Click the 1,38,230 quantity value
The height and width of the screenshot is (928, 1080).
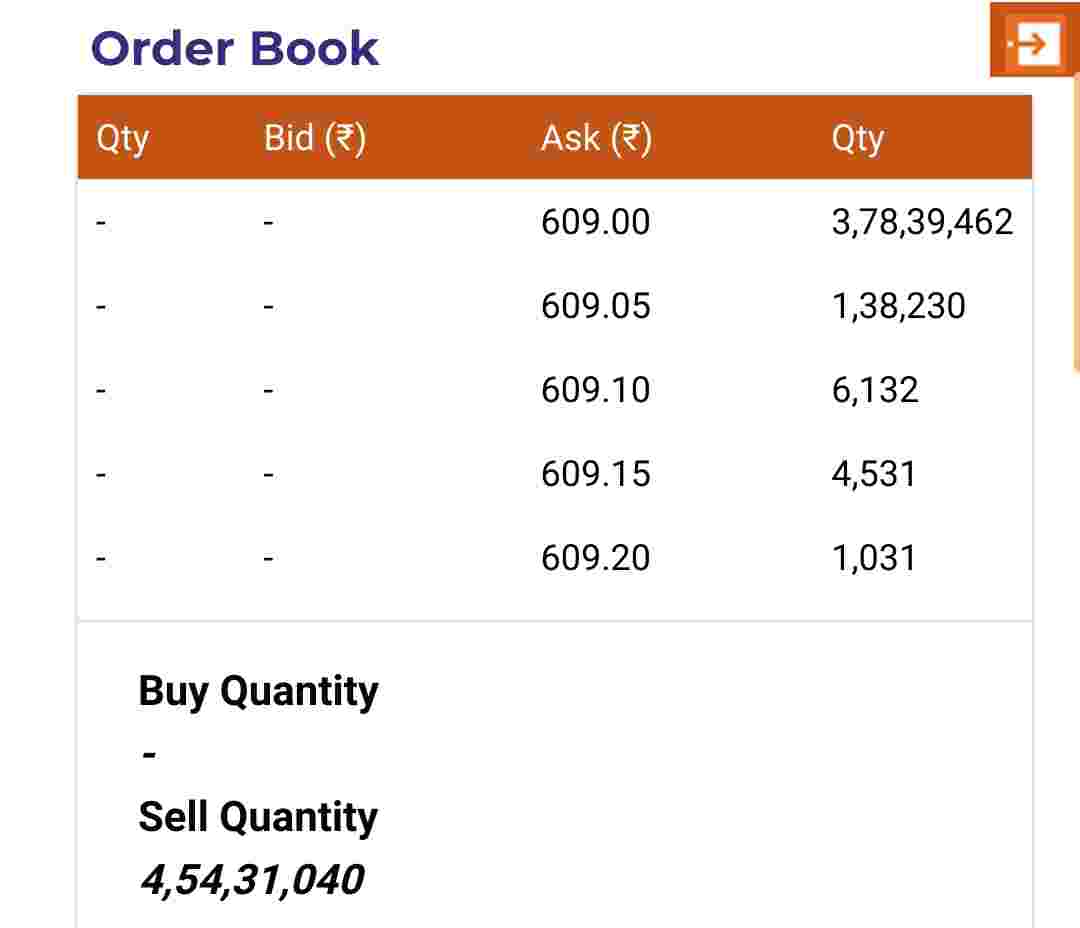[898, 306]
